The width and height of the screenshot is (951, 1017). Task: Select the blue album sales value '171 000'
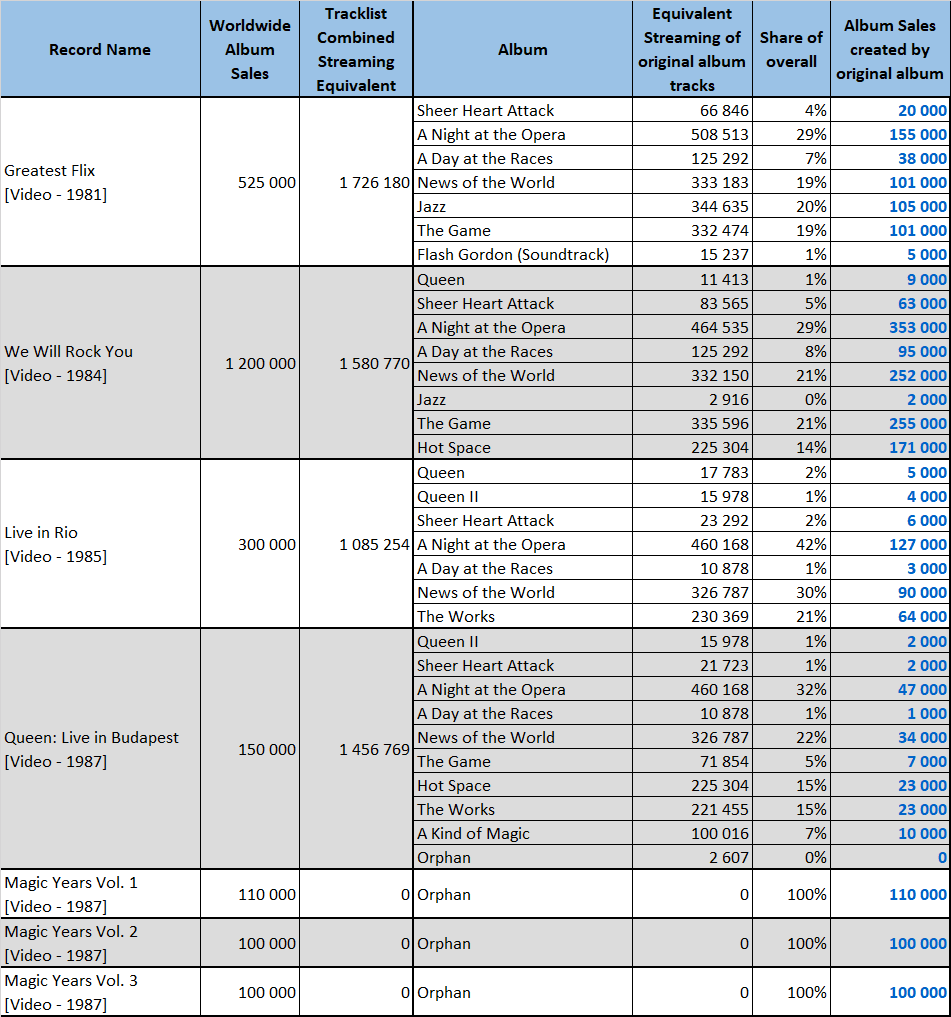point(918,448)
